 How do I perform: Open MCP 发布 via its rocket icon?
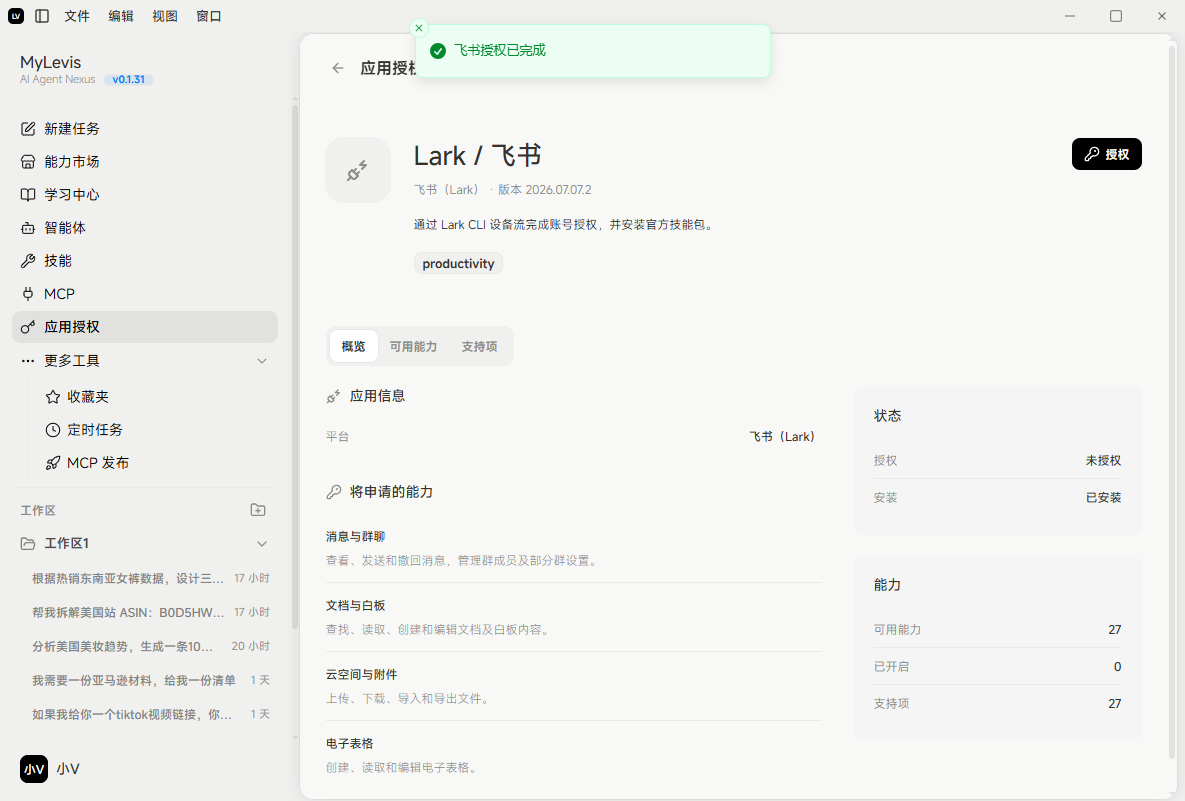[53, 463]
